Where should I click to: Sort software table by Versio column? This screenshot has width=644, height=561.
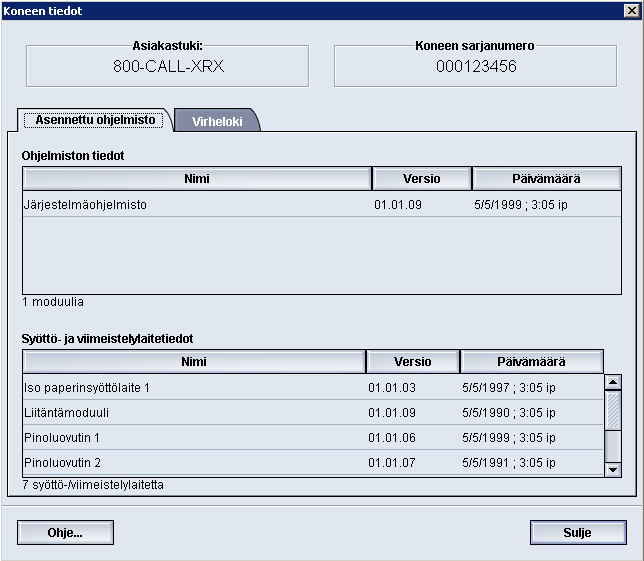coord(421,179)
